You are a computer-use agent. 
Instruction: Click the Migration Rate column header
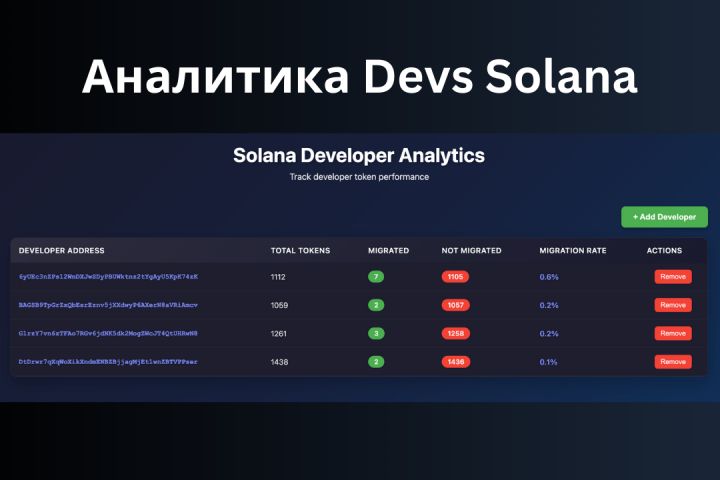pos(573,250)
